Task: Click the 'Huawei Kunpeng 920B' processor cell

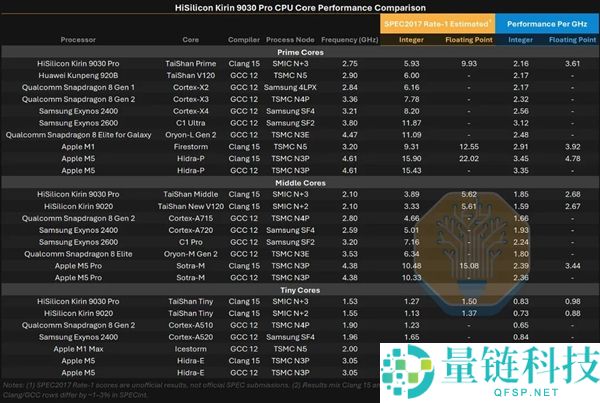Action: click(x=78, y=75)
